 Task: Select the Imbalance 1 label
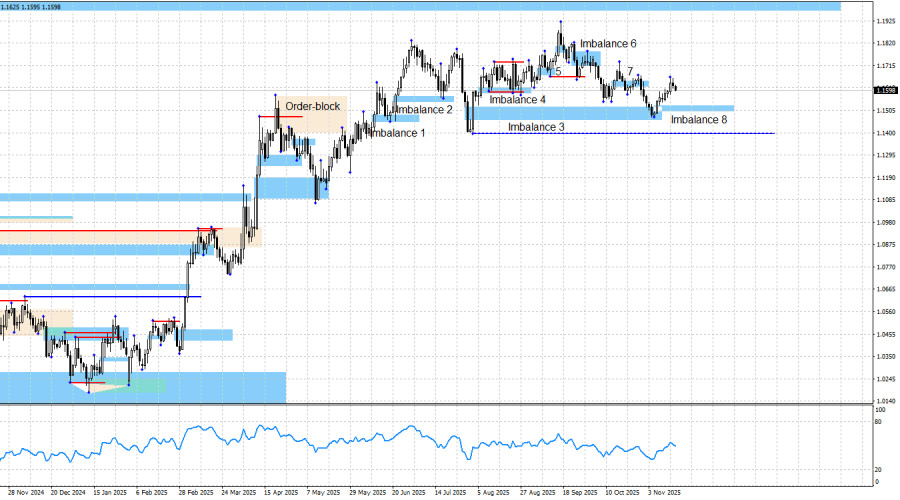tap(397, 133)
